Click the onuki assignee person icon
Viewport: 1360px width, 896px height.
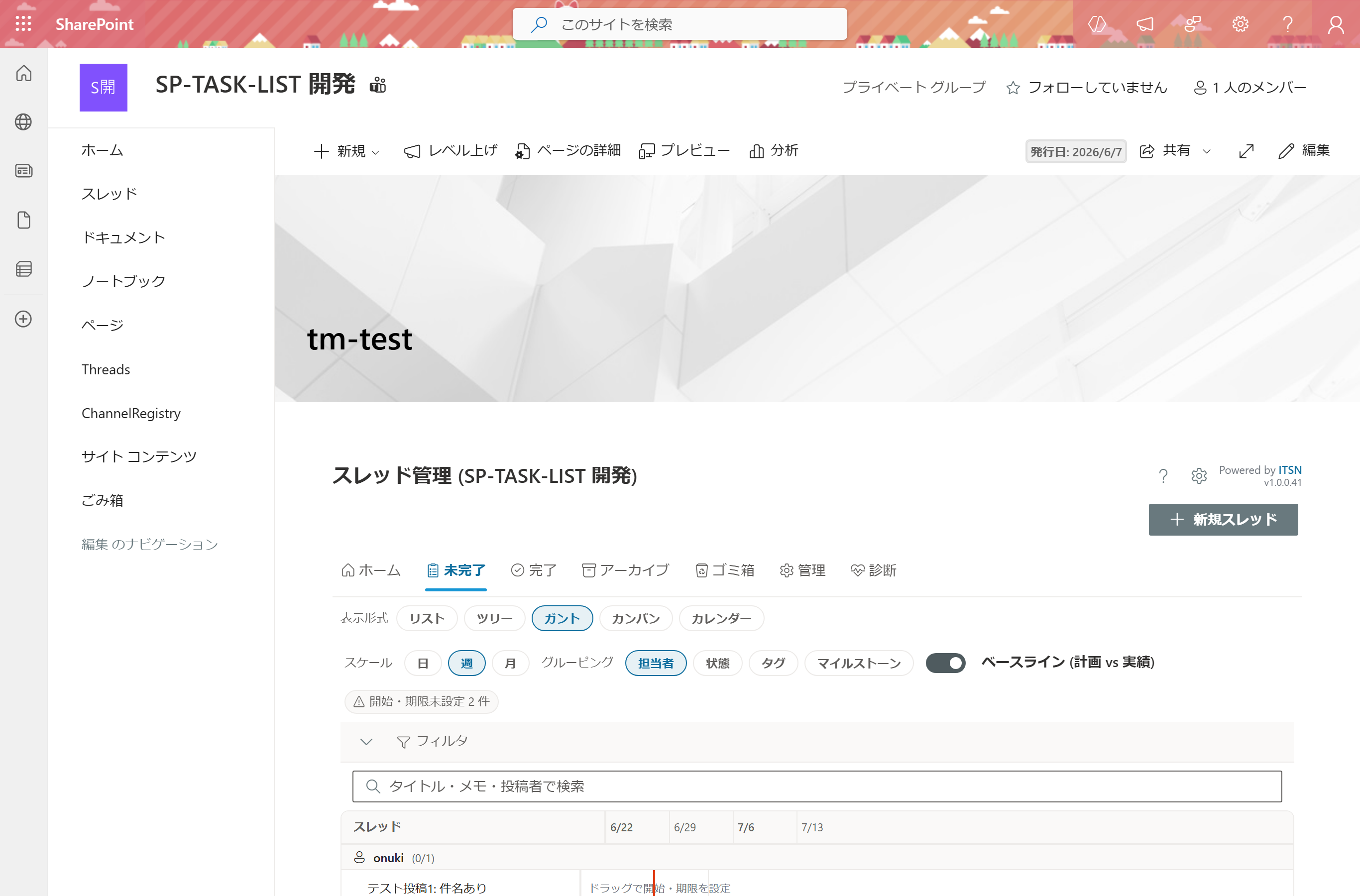click(359, 857)
